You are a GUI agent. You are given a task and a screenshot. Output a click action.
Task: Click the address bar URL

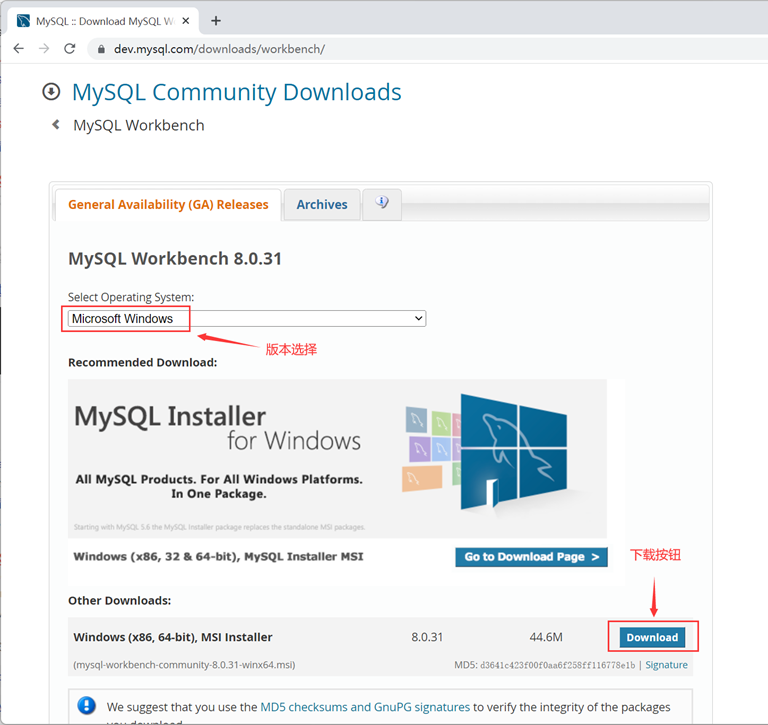tap(219, 49)
